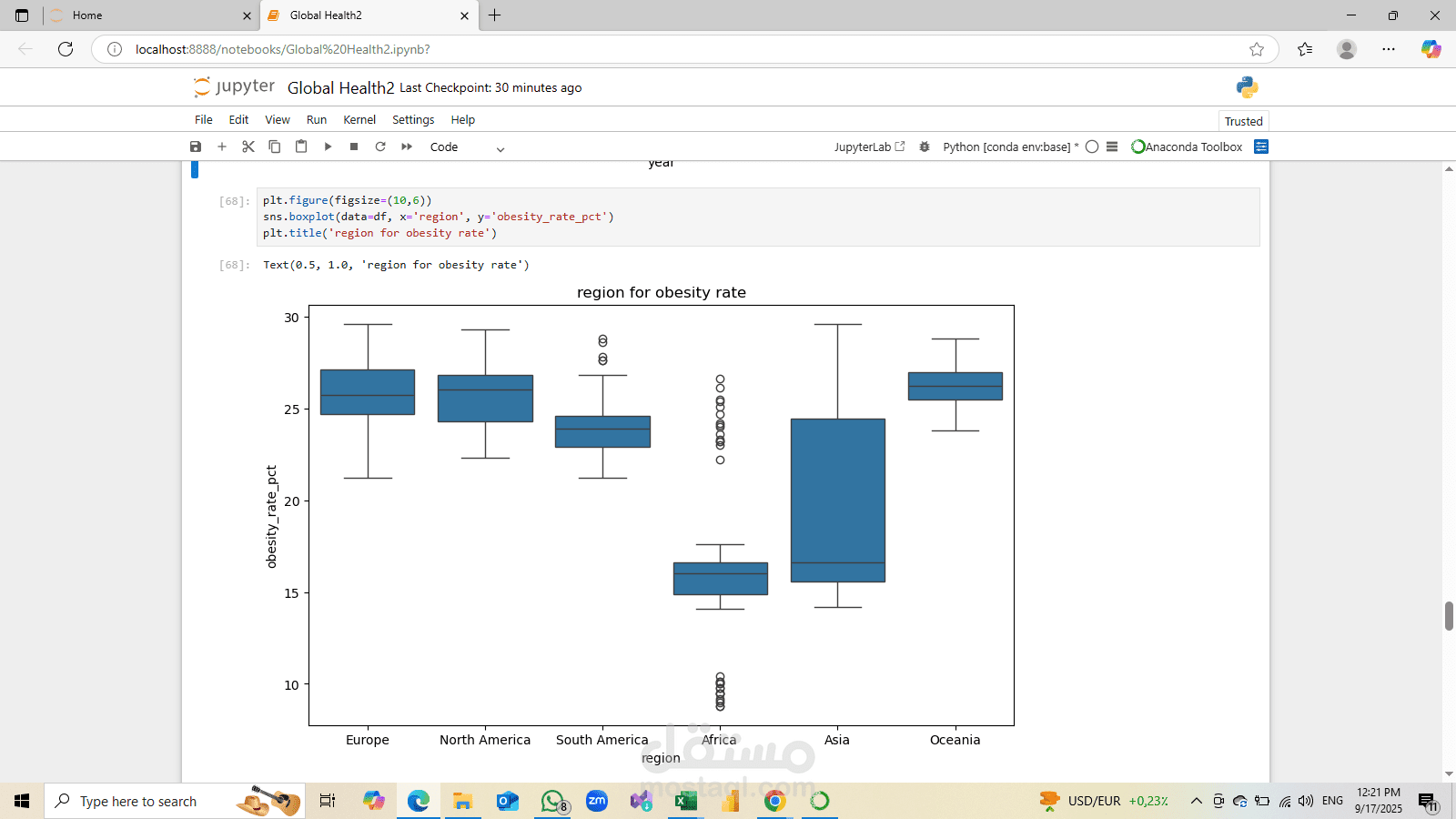Click inside the code cell [68]
1456x819 pixels.
tap(758, 217)
